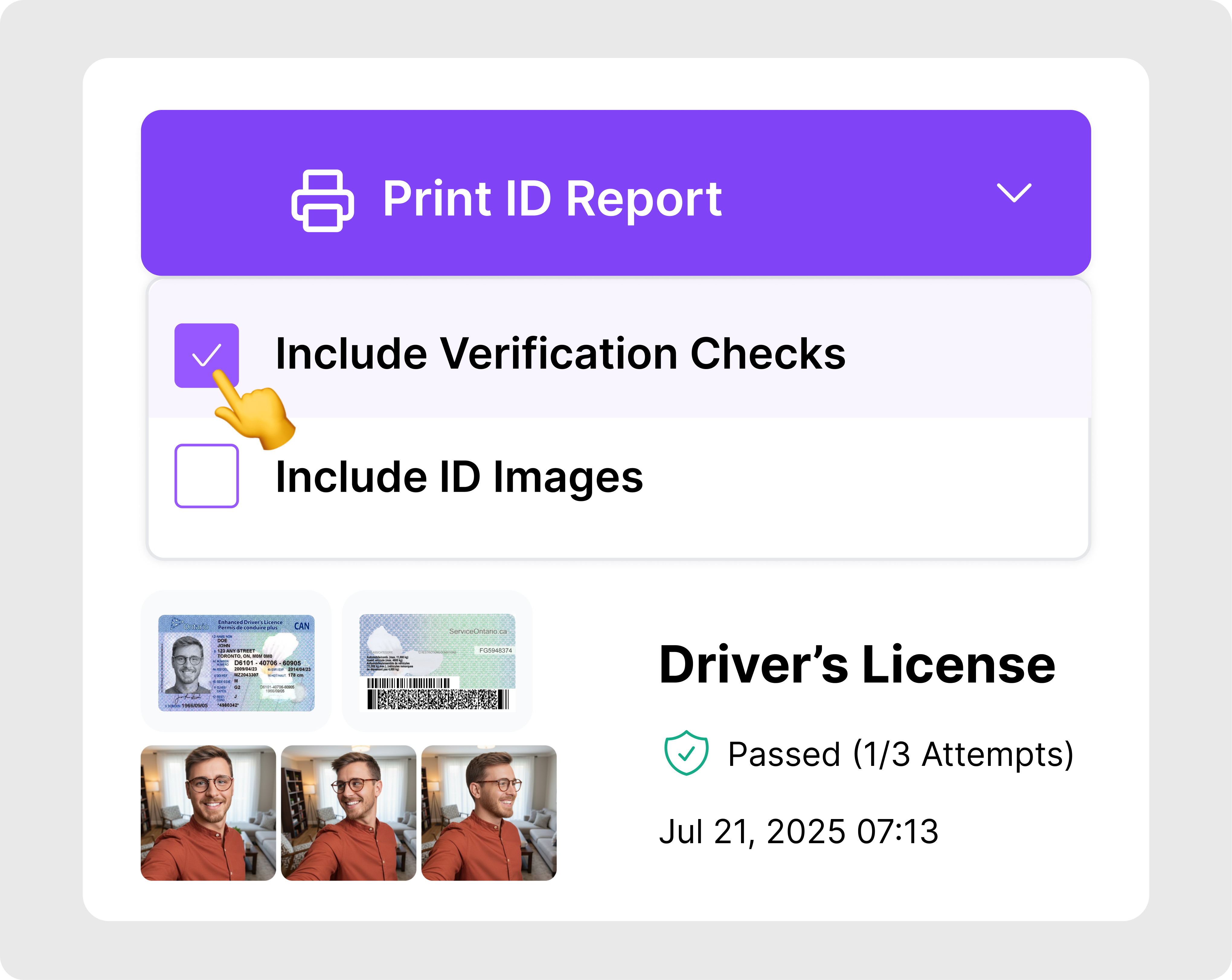The width and height of the screenshot is (1232, 980).
Task: Click the printer icon
Action: click(x=322, y=200)
